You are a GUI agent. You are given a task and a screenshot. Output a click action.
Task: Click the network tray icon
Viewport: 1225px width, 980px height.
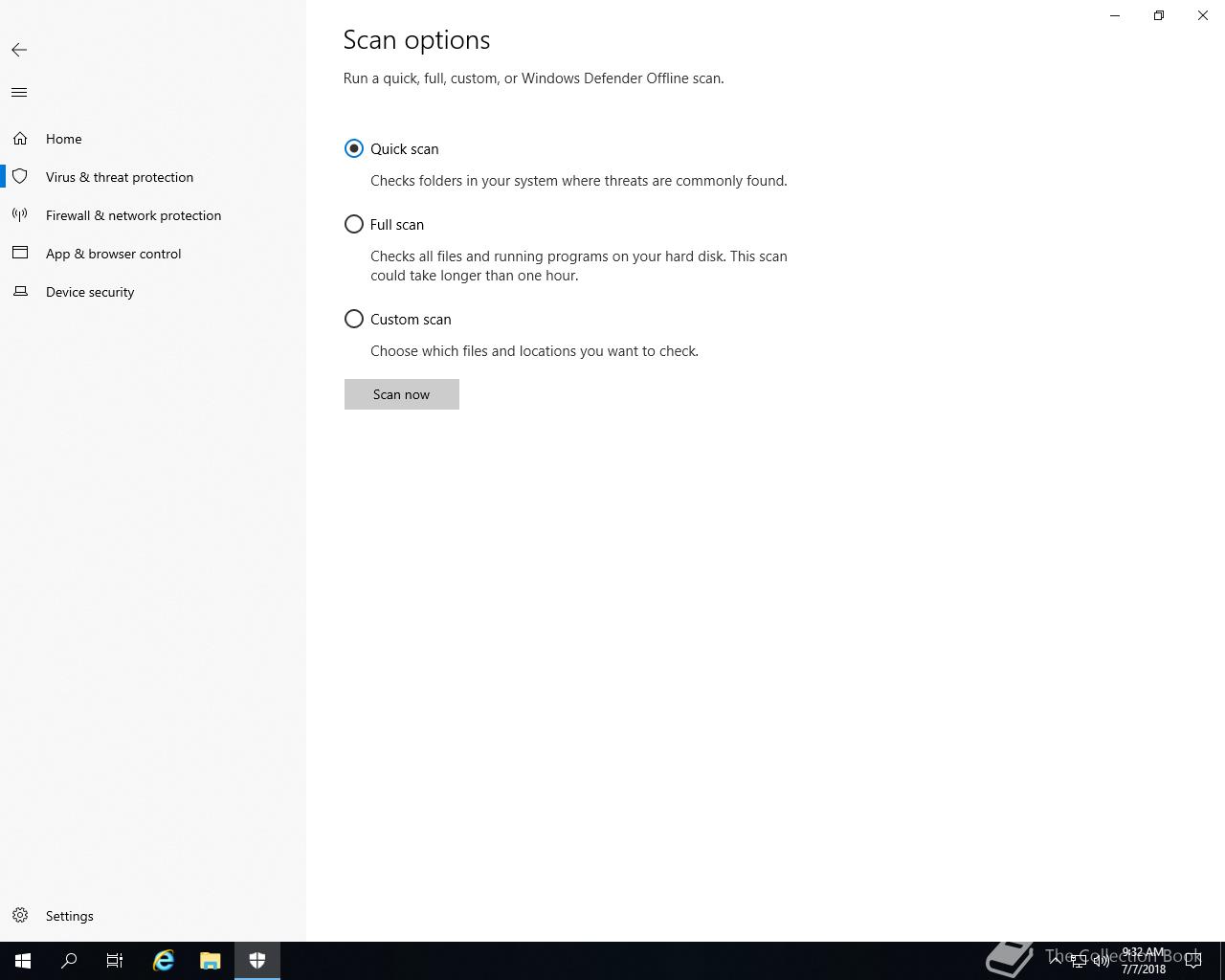coord(1079,961)
